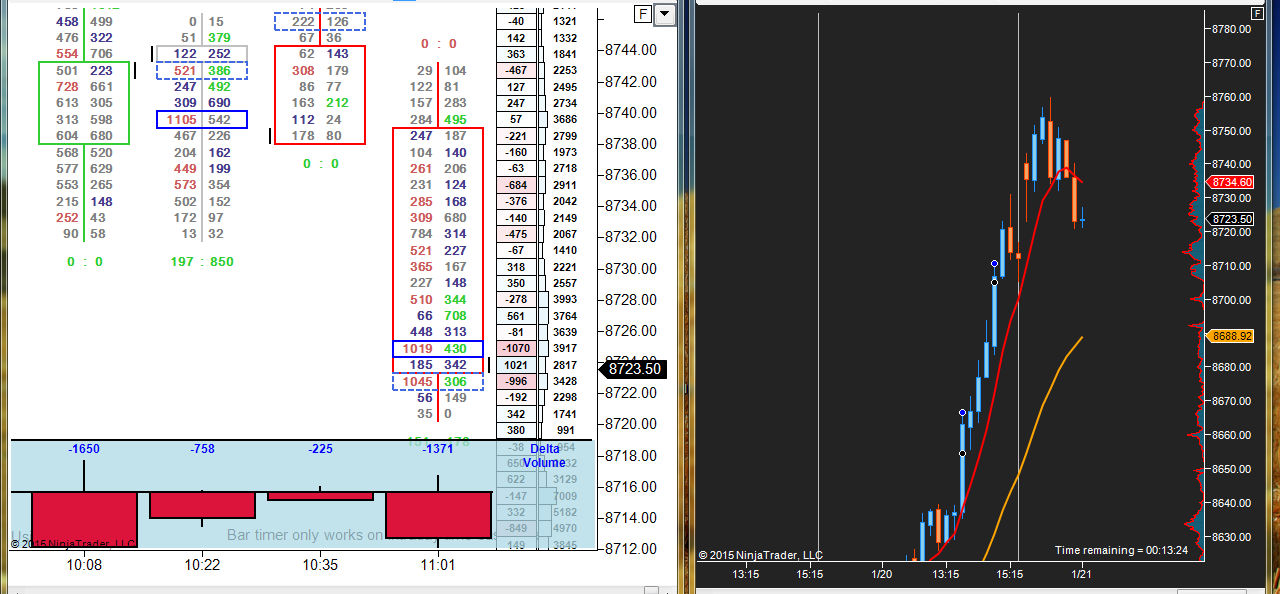This screenshot has width=1280, height=594.
Task: Click the 8780.00 label on candlestick price axis
Action: click(1231, 29)
